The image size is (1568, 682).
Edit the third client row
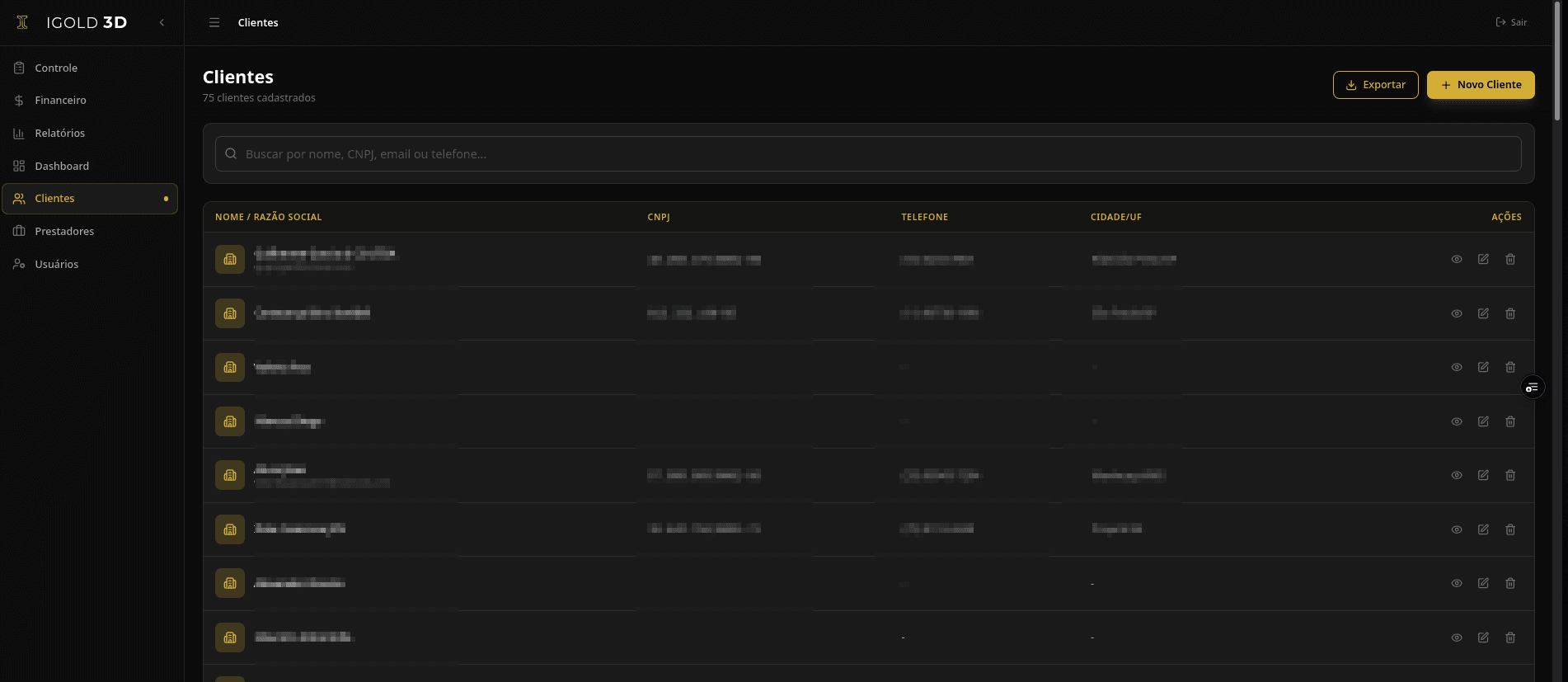click(1483, 367)
